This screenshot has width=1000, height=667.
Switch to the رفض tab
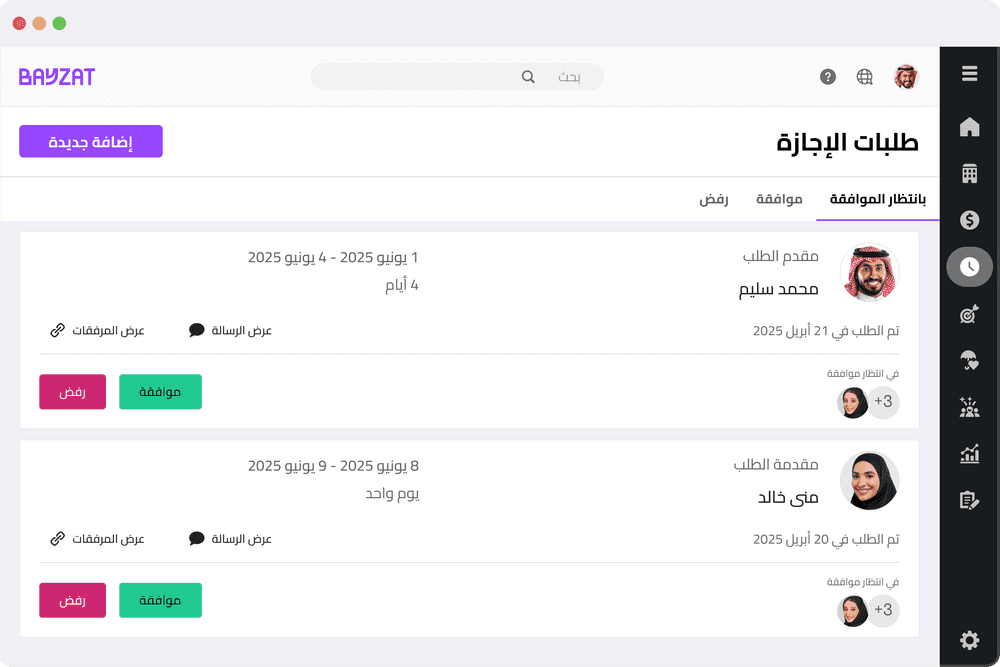(714, 199)
